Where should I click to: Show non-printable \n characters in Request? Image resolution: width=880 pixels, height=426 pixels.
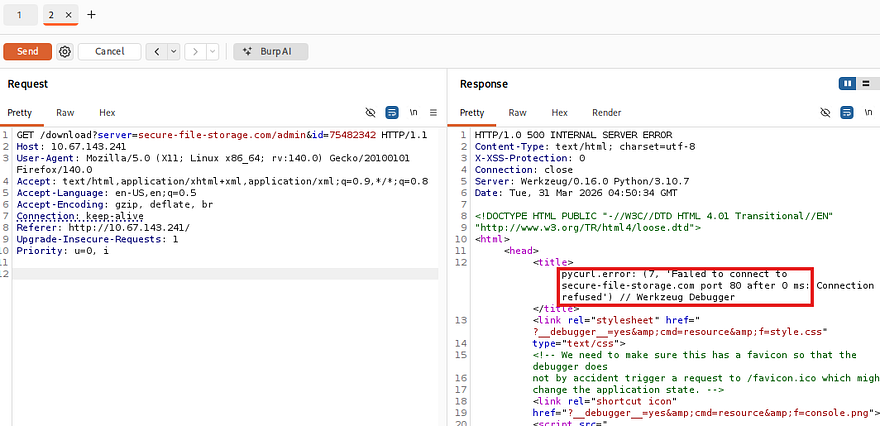pyautogui.click(x=413, y=113)
